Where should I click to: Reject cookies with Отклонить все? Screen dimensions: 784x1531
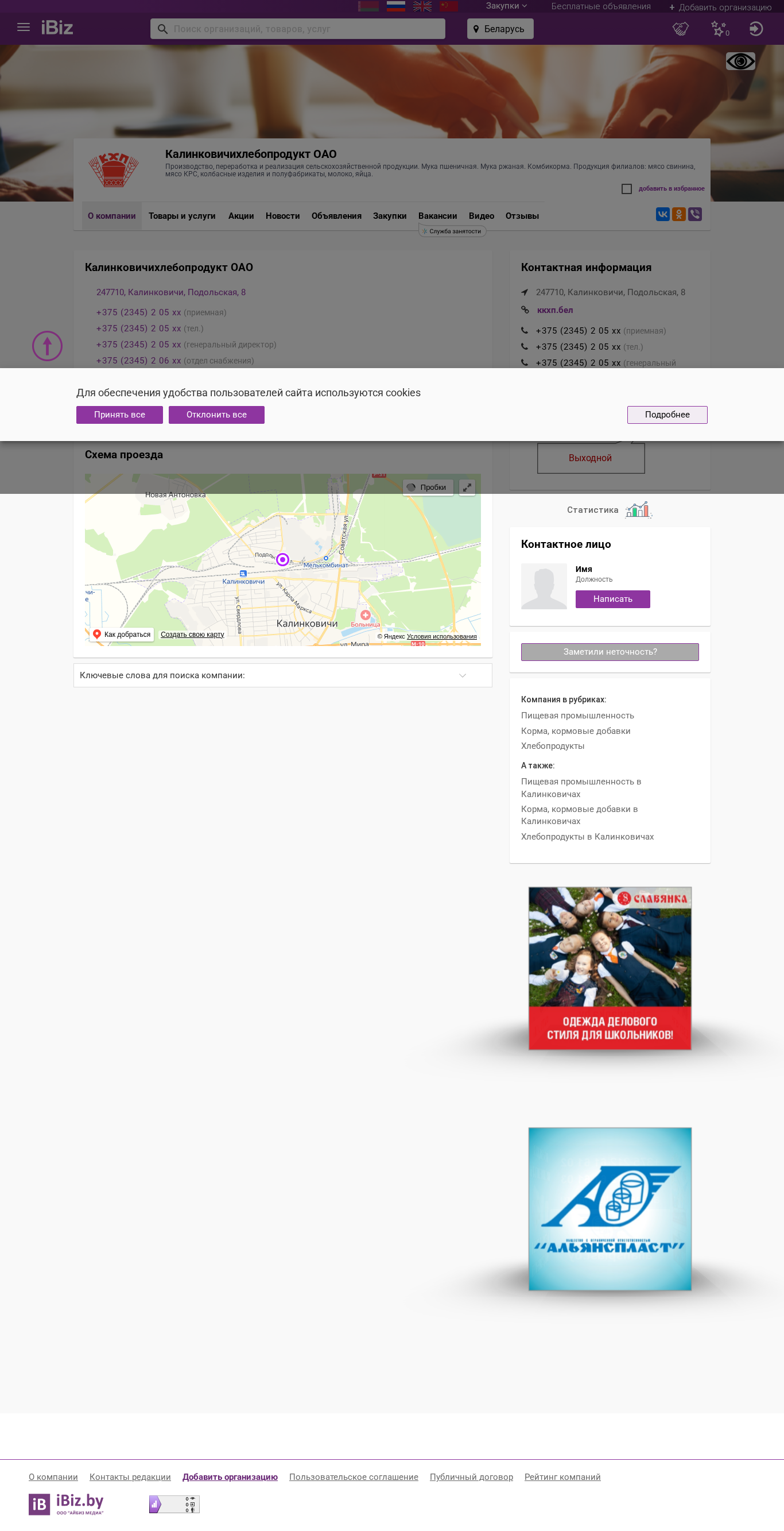click(x=216, y=415)
